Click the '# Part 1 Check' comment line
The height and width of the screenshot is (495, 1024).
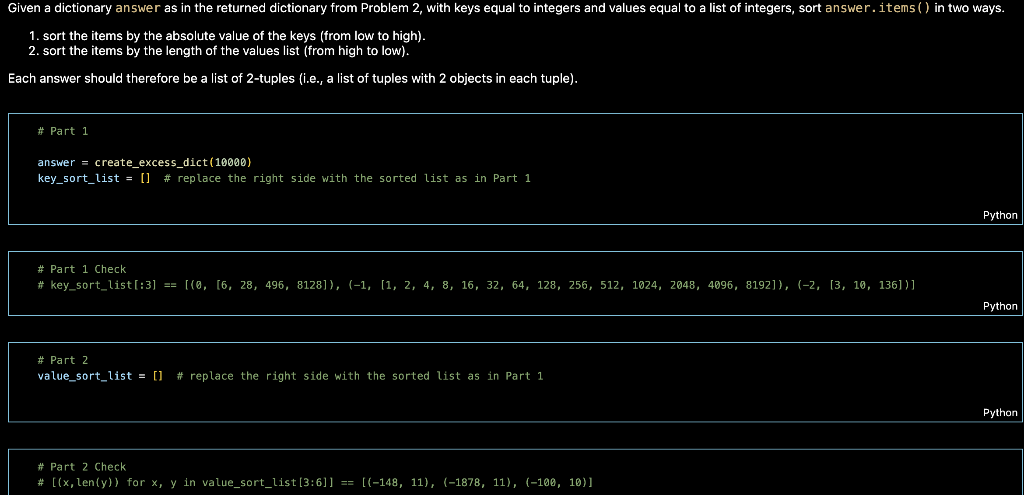click(82, 269)
